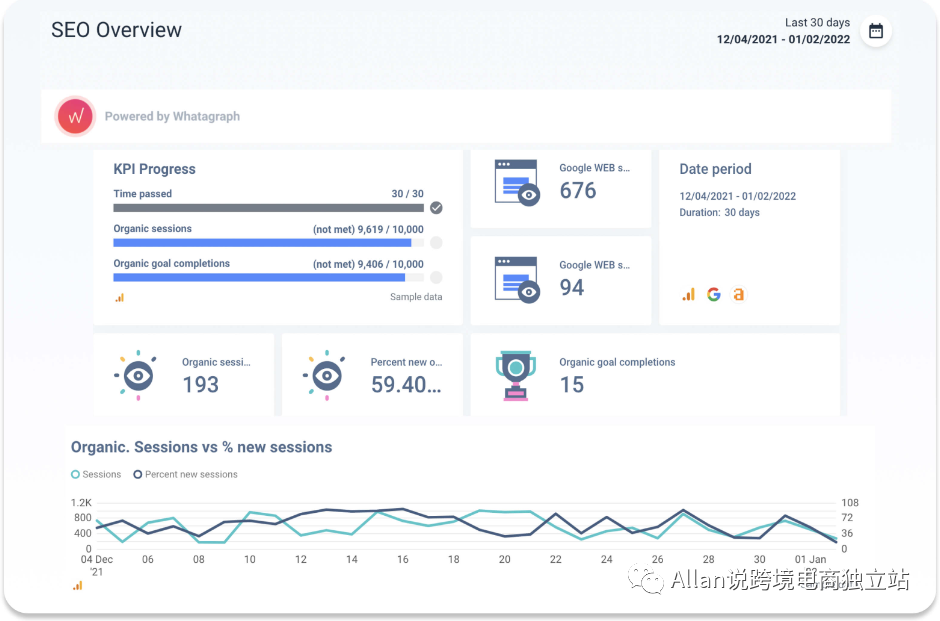
Task: Click the web page eye icon beside 676
Action: (517, 183)
